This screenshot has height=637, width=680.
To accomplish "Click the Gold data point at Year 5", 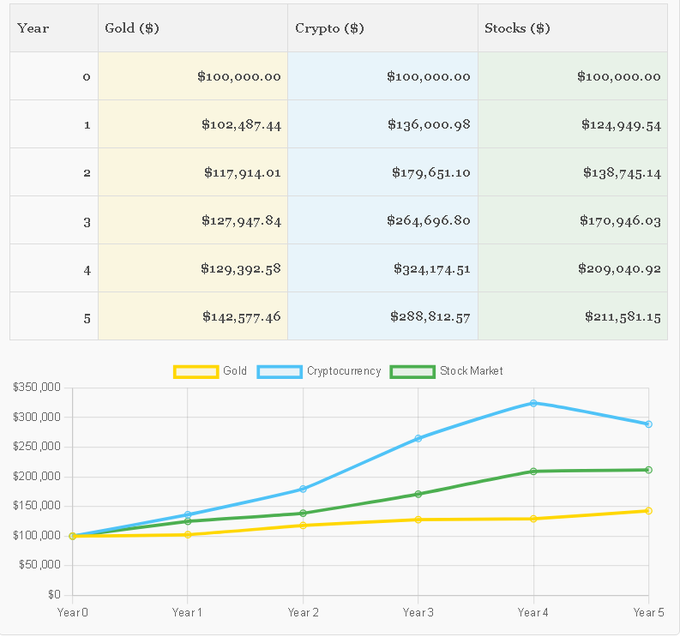I will tap(648, 511).
